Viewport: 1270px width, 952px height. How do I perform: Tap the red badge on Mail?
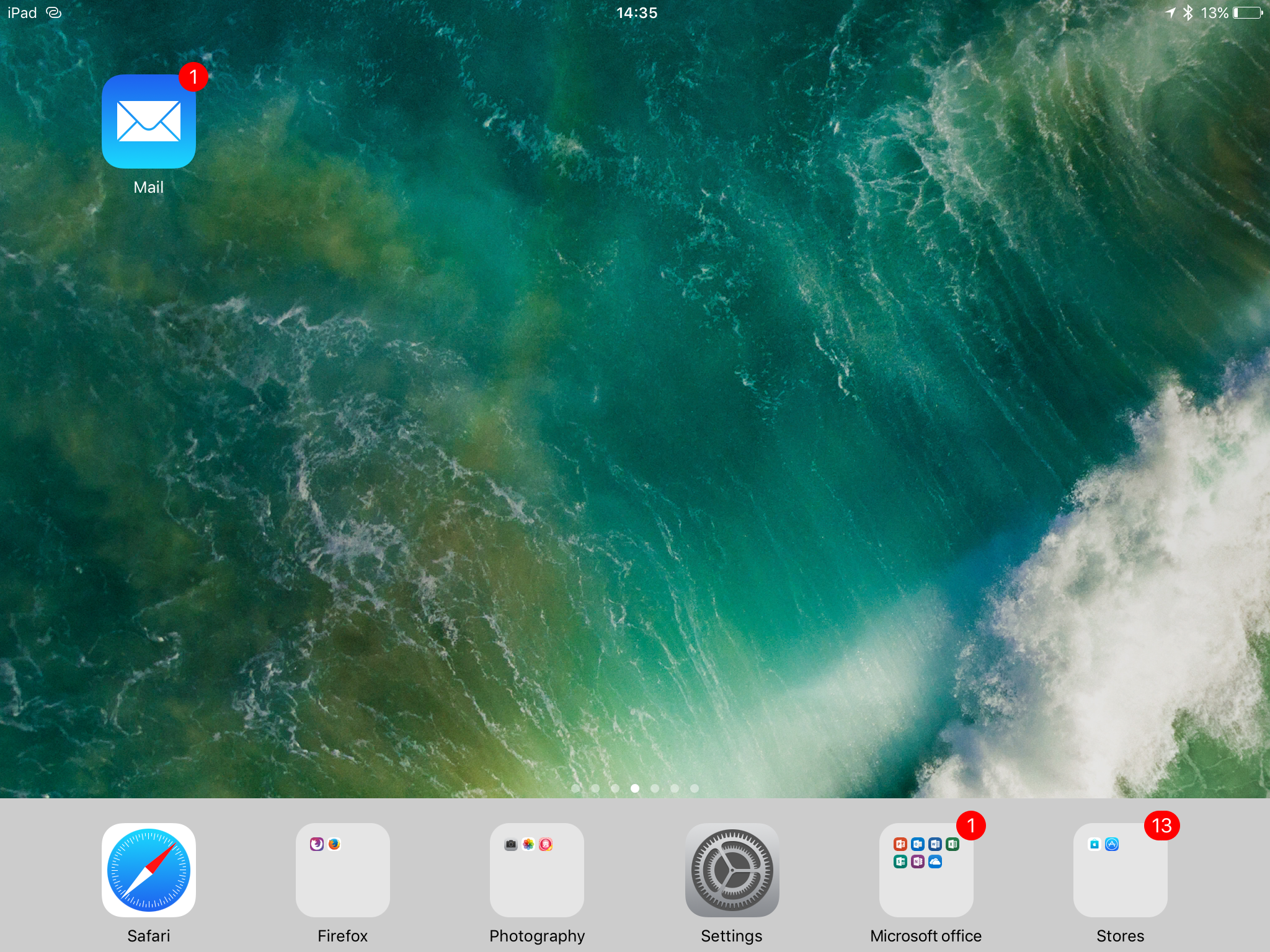[x=193, y=77]
